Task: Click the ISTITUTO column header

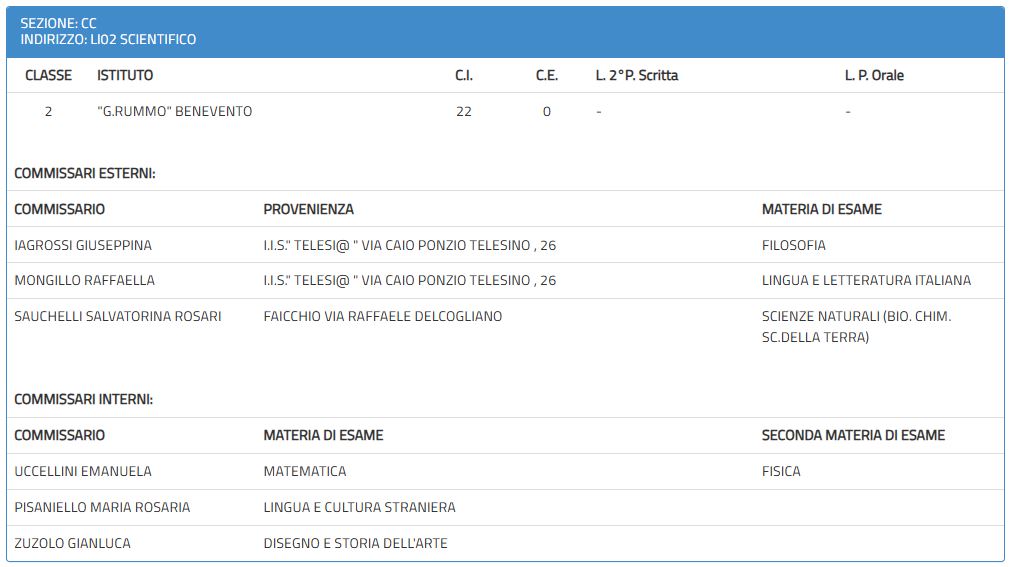Action: pos(125,75)
